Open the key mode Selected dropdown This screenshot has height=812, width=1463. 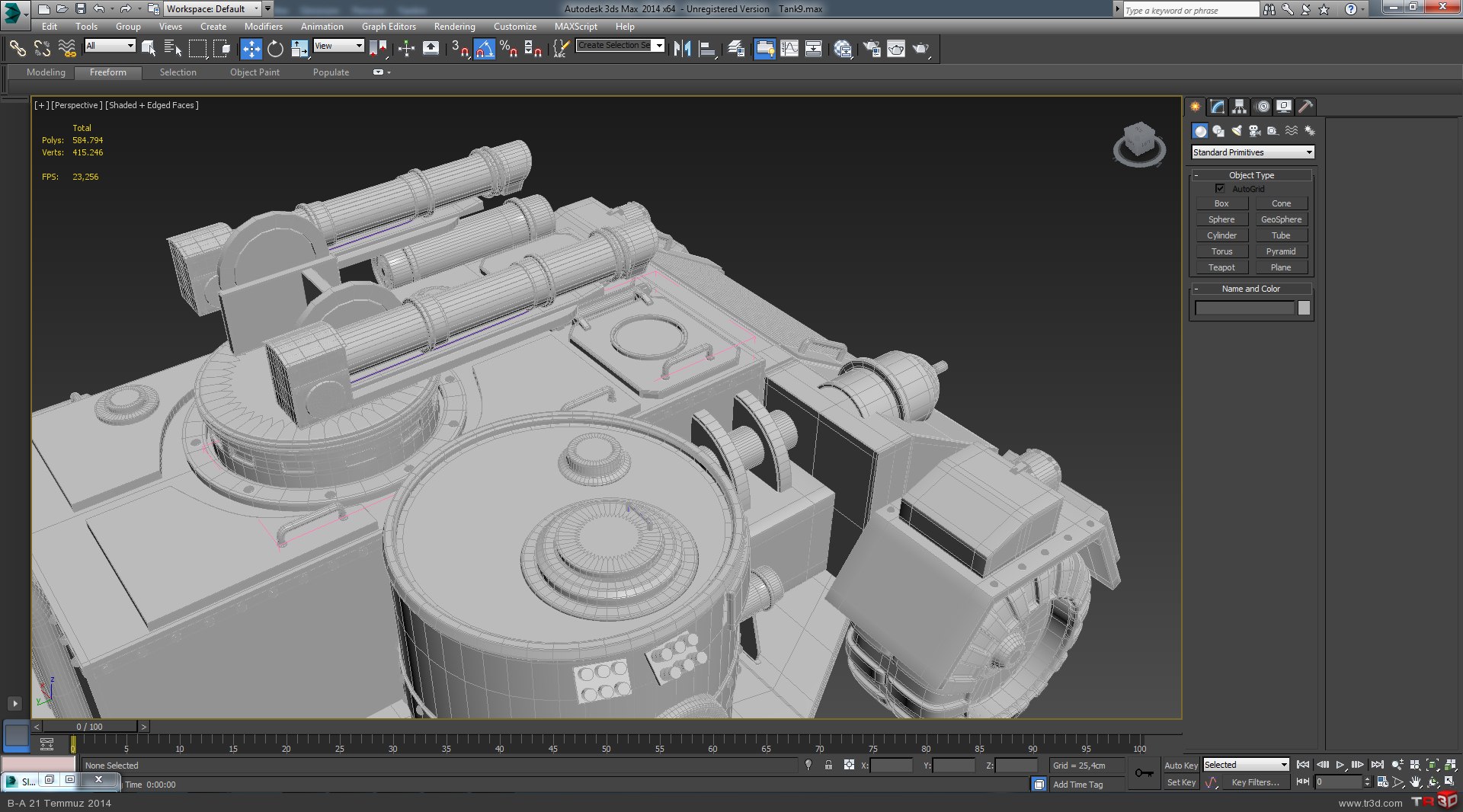click(1246, 765)
